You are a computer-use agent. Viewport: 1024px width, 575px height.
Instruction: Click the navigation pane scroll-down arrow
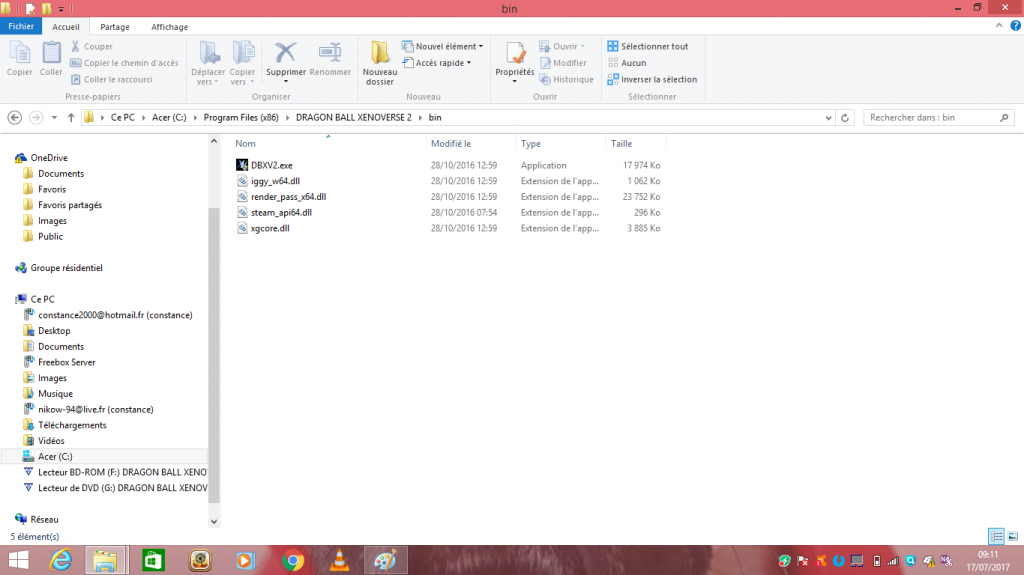(x=214, y=521)
